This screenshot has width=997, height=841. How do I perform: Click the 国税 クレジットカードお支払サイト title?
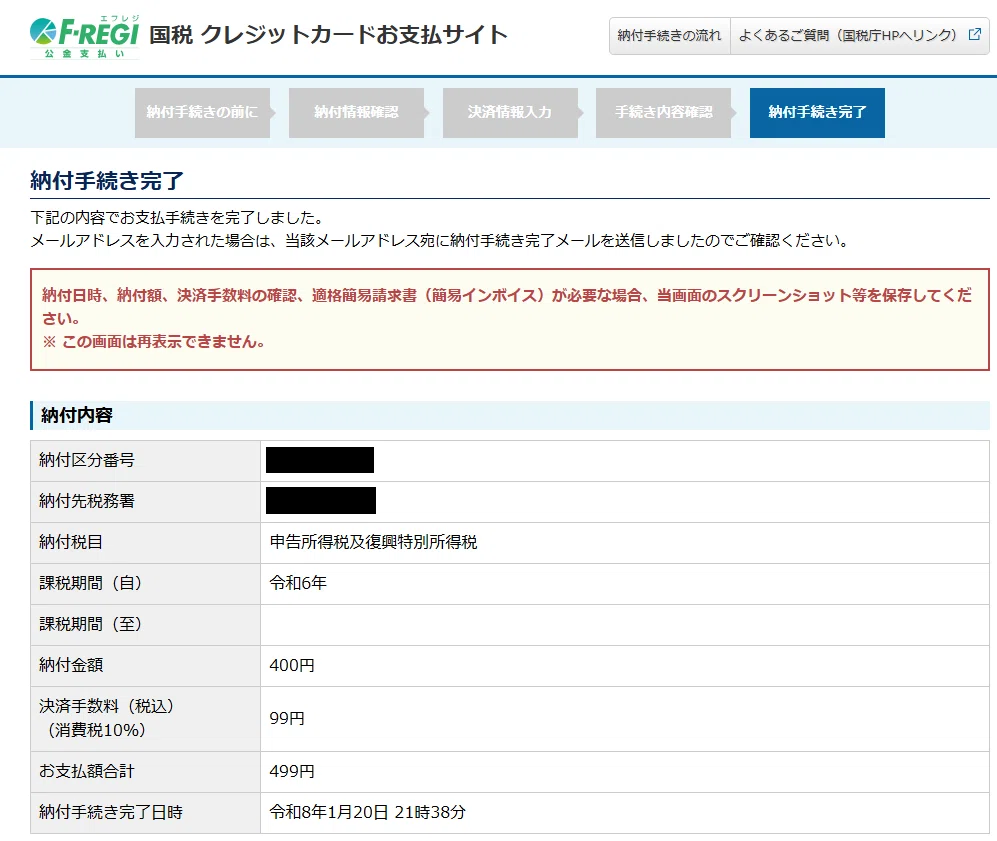coord(328,34)
